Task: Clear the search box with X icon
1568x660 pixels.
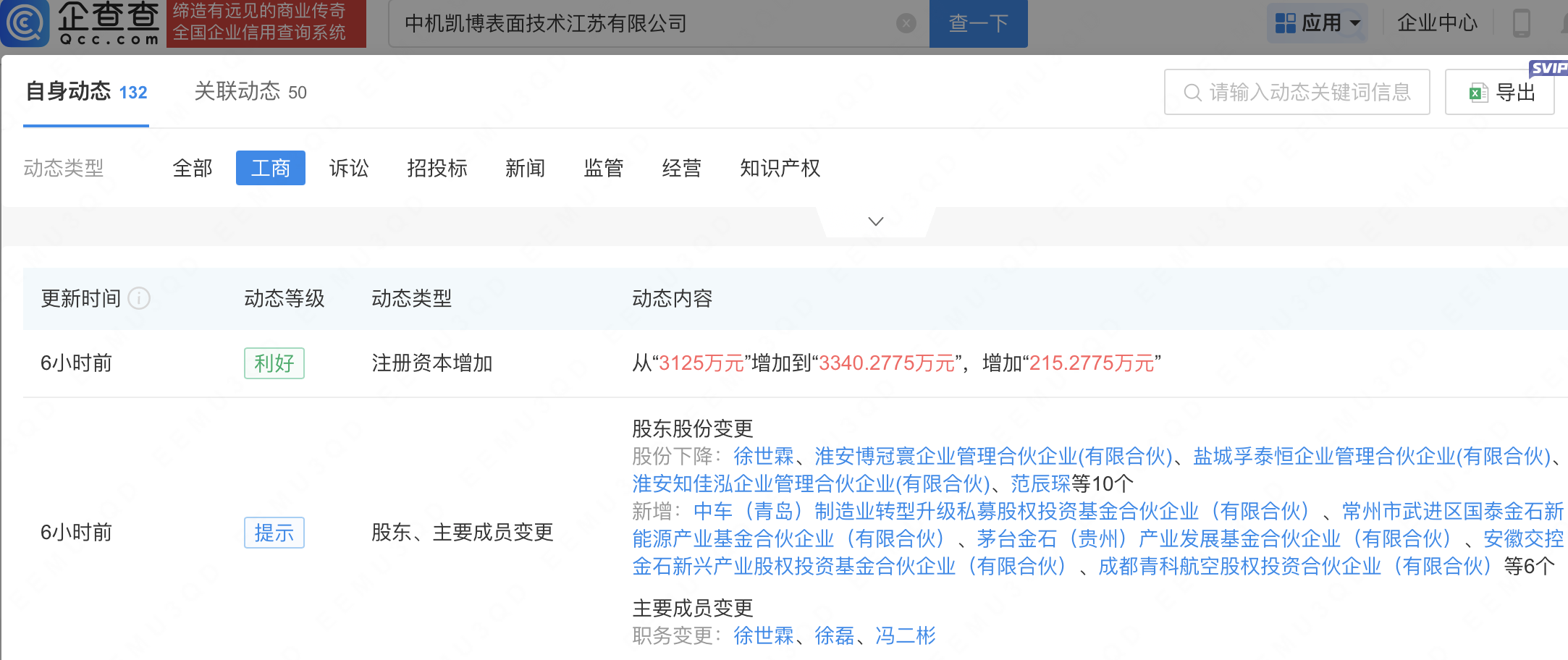Action: tap(906, 24)
